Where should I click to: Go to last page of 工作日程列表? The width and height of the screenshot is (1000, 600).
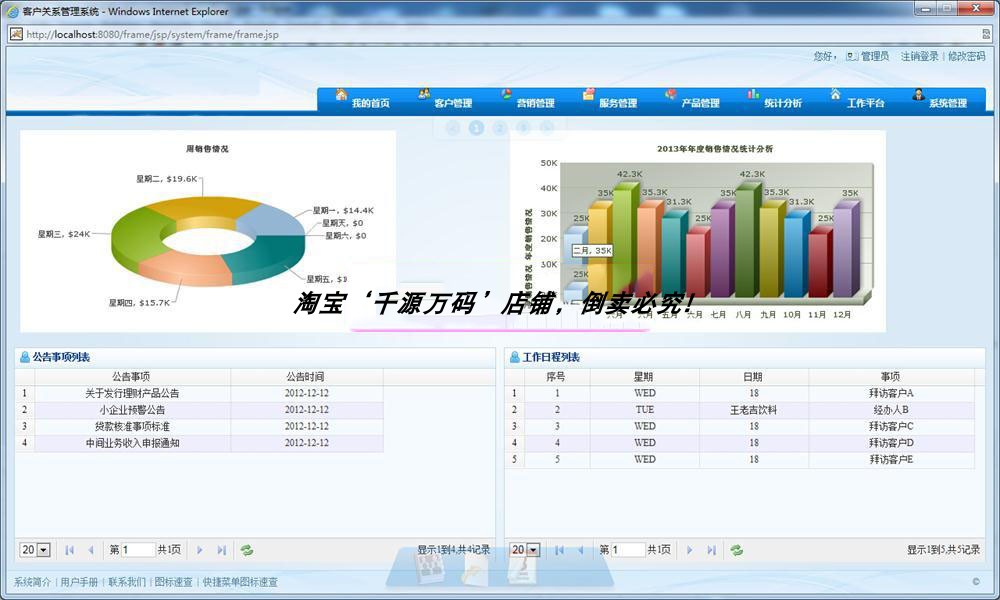click(x=711, y=550)
